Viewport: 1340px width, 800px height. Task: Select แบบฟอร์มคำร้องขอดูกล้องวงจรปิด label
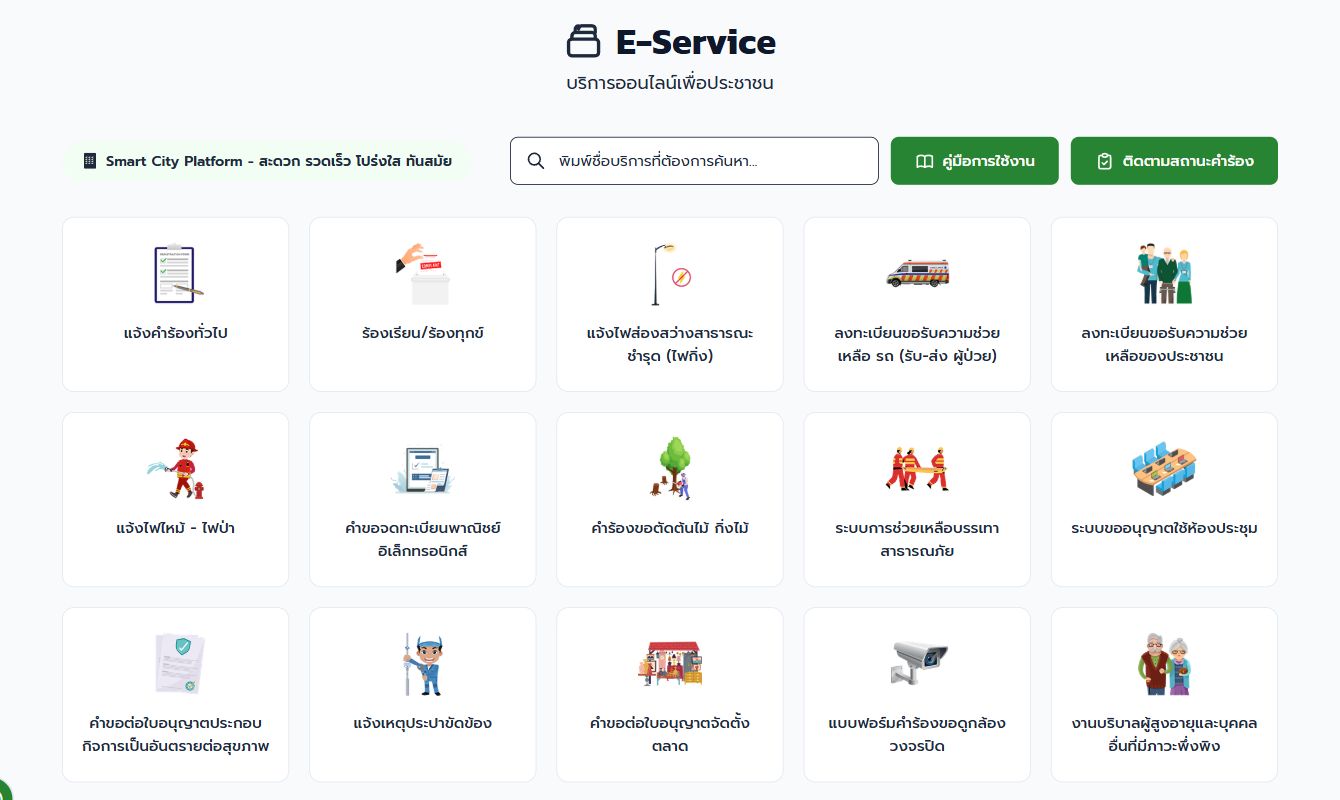pos(917,734)
